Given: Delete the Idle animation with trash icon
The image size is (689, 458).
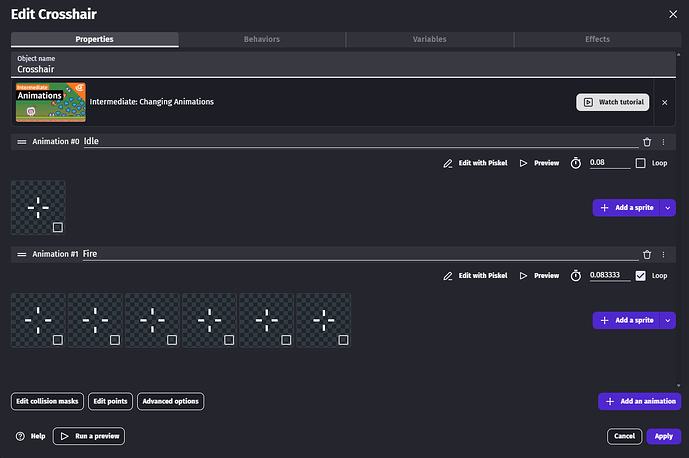Looking at the screenshot, I should click(647, 142).
